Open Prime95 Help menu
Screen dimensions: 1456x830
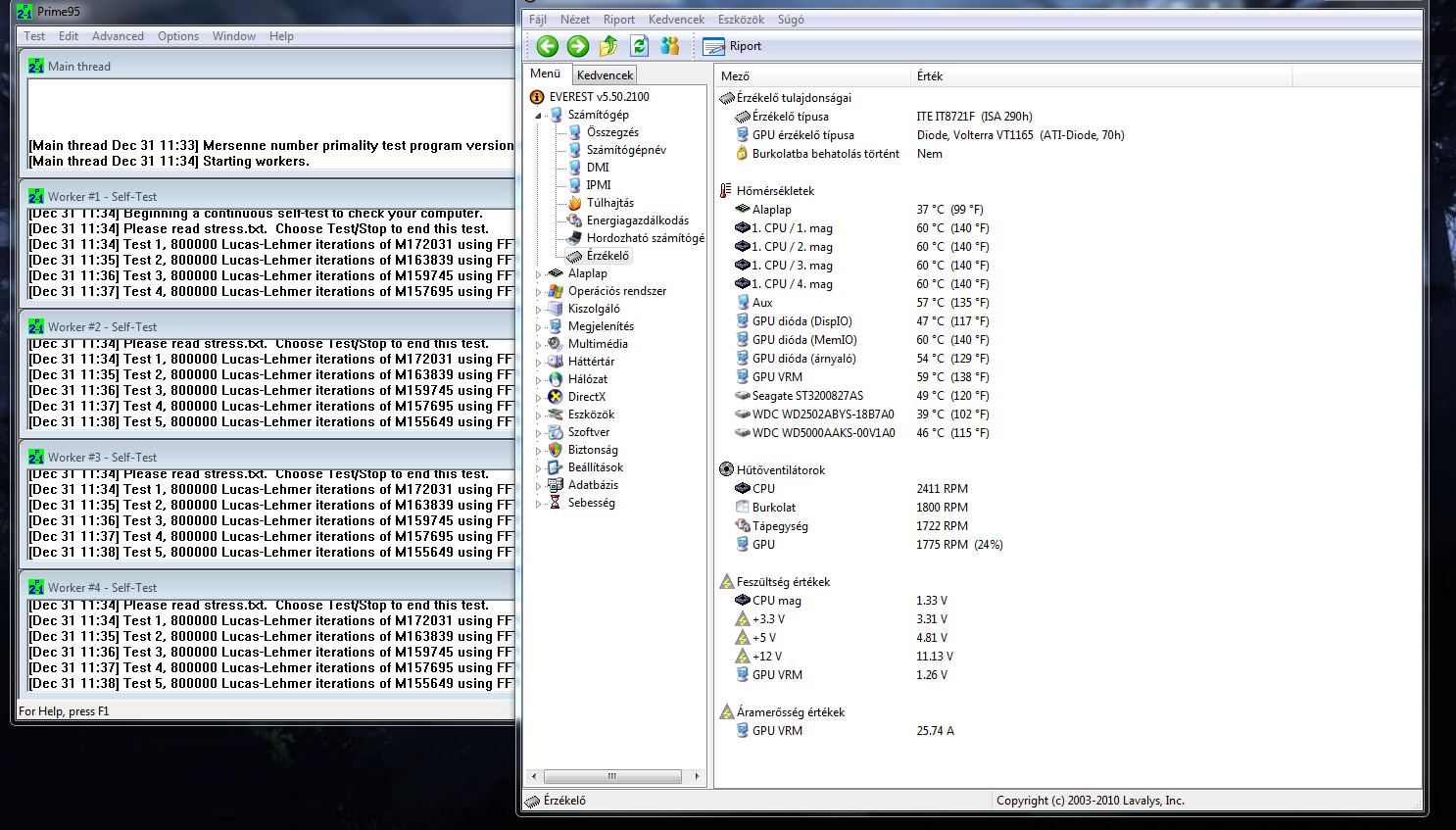coord(281,36)
